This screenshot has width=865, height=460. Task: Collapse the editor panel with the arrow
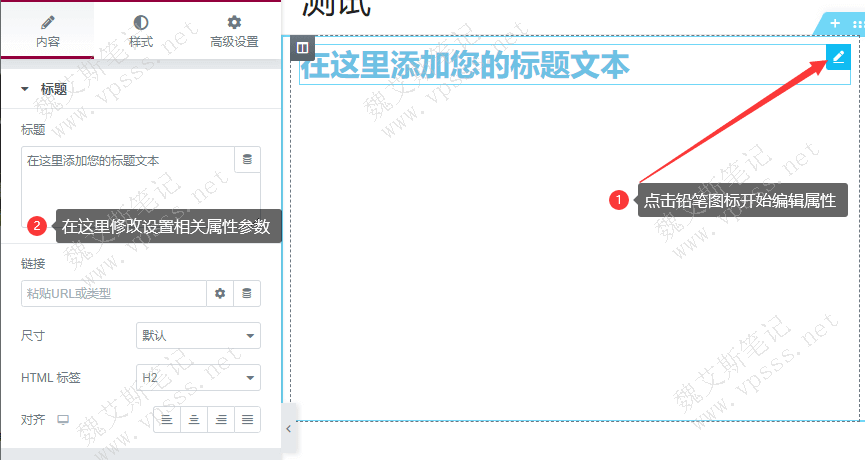[x=289, y=429]
